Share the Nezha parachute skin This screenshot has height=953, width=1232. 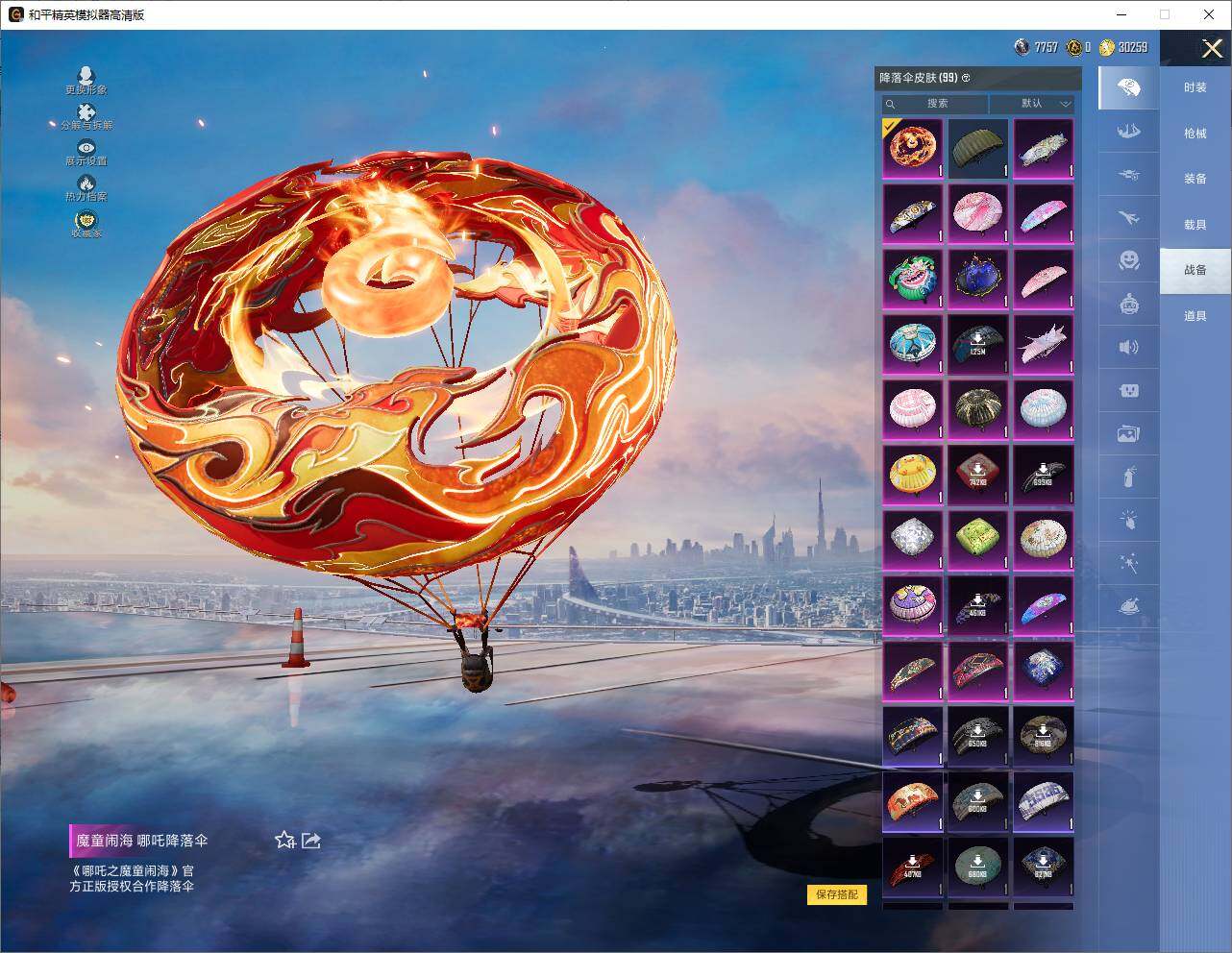311,841
